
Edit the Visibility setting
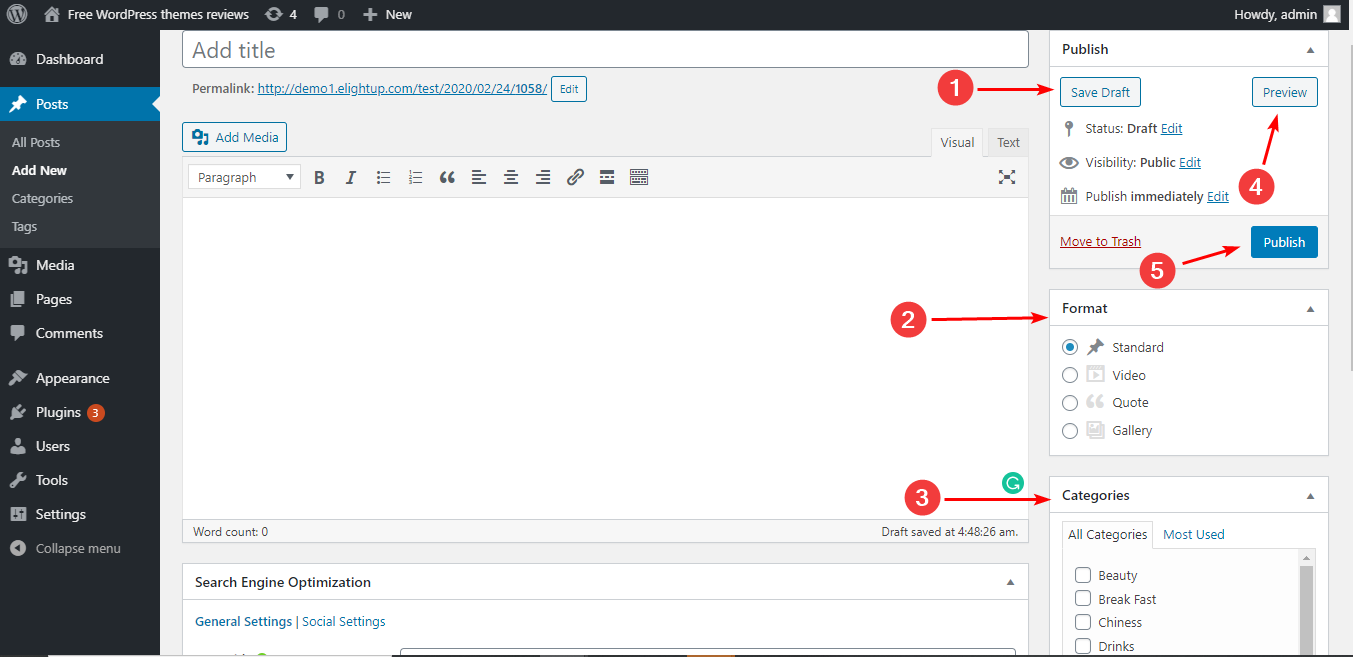coord(1190,162)
